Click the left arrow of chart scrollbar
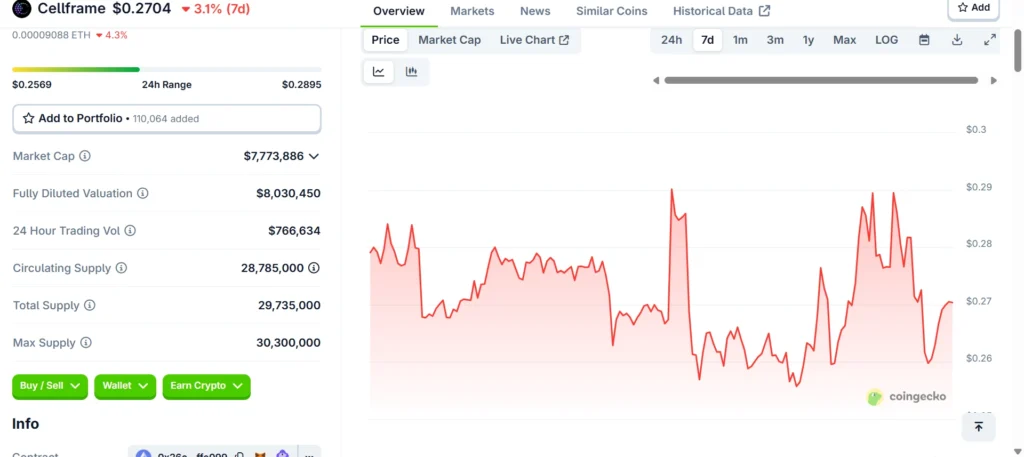1024x457 pixels. pyautogui.click(x=656, y=80)
